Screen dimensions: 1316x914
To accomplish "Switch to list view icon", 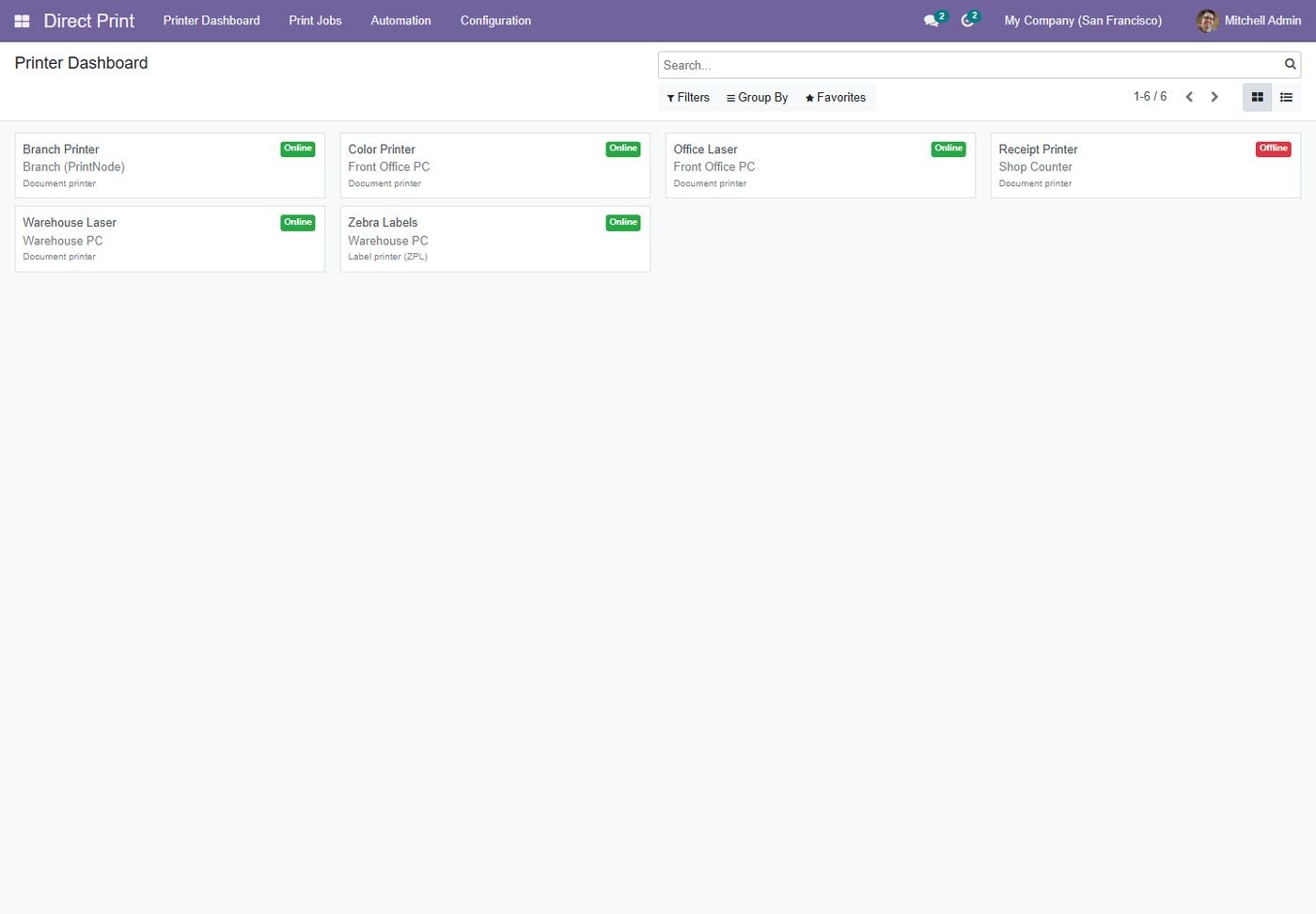I will coord(1286,97).
